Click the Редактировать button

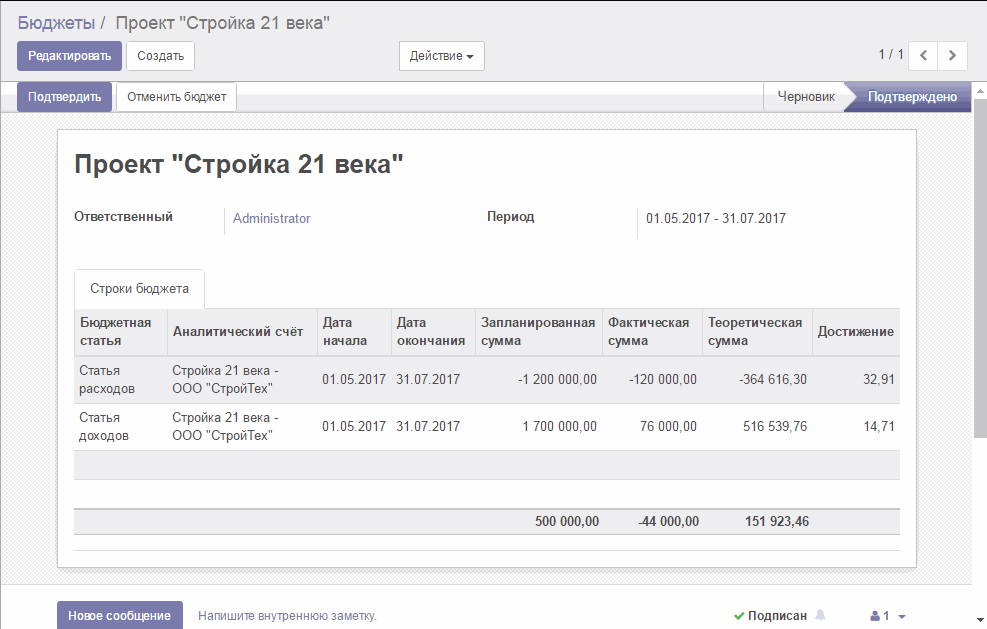coord(69,56)
